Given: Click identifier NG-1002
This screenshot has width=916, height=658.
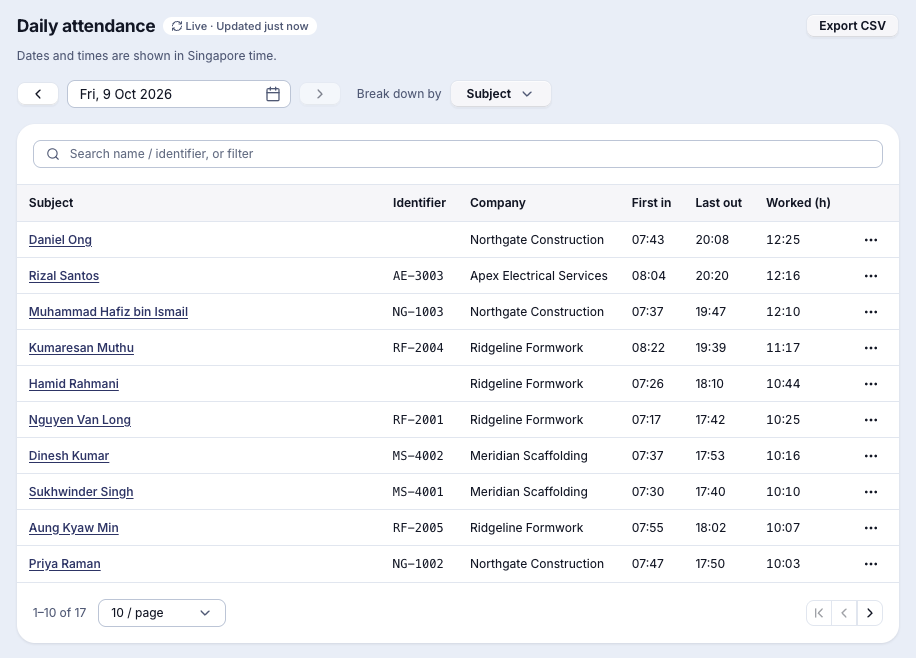Looking at the screenshot, I should (418, 564).
